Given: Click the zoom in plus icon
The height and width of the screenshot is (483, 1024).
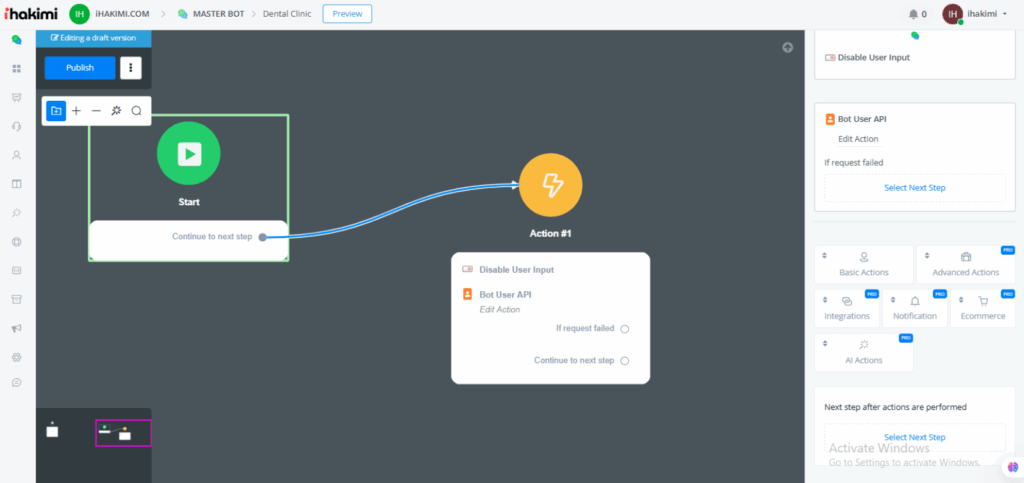Looking at the screenshot, I should tap(76, 111).
